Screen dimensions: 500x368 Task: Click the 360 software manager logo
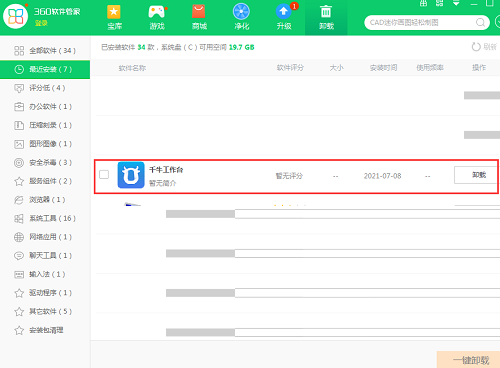pos(15,16)
